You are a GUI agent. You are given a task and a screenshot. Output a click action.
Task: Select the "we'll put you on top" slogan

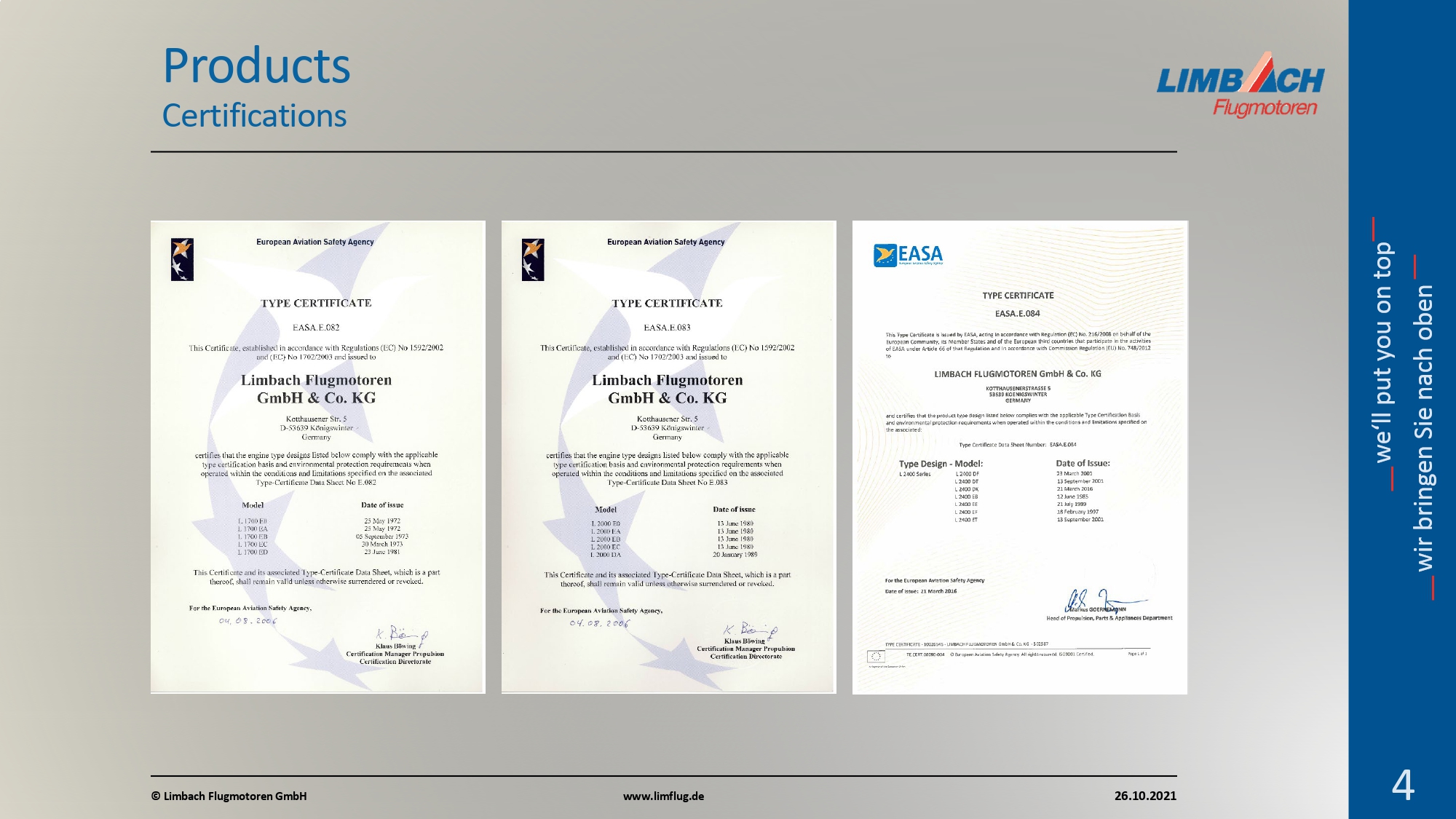[x=1382, y=353]
